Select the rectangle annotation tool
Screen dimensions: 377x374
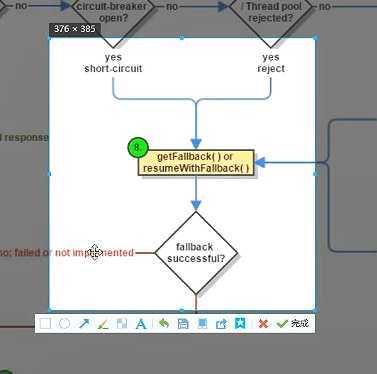[x=45, y=323]
